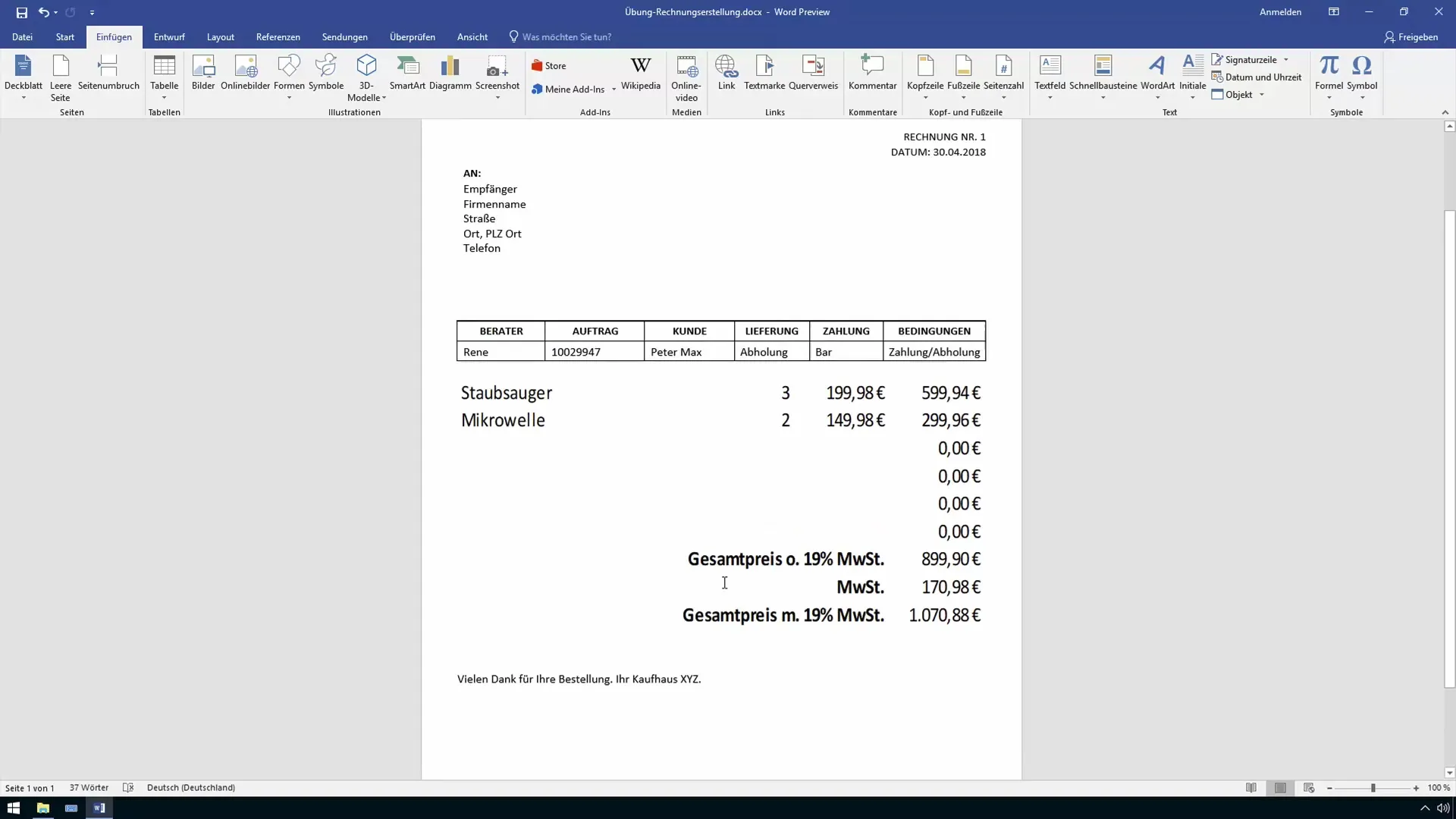
Task: Expand Objekt dropdown arrow
Action: pyautogui.click(x=1262, y=95)
